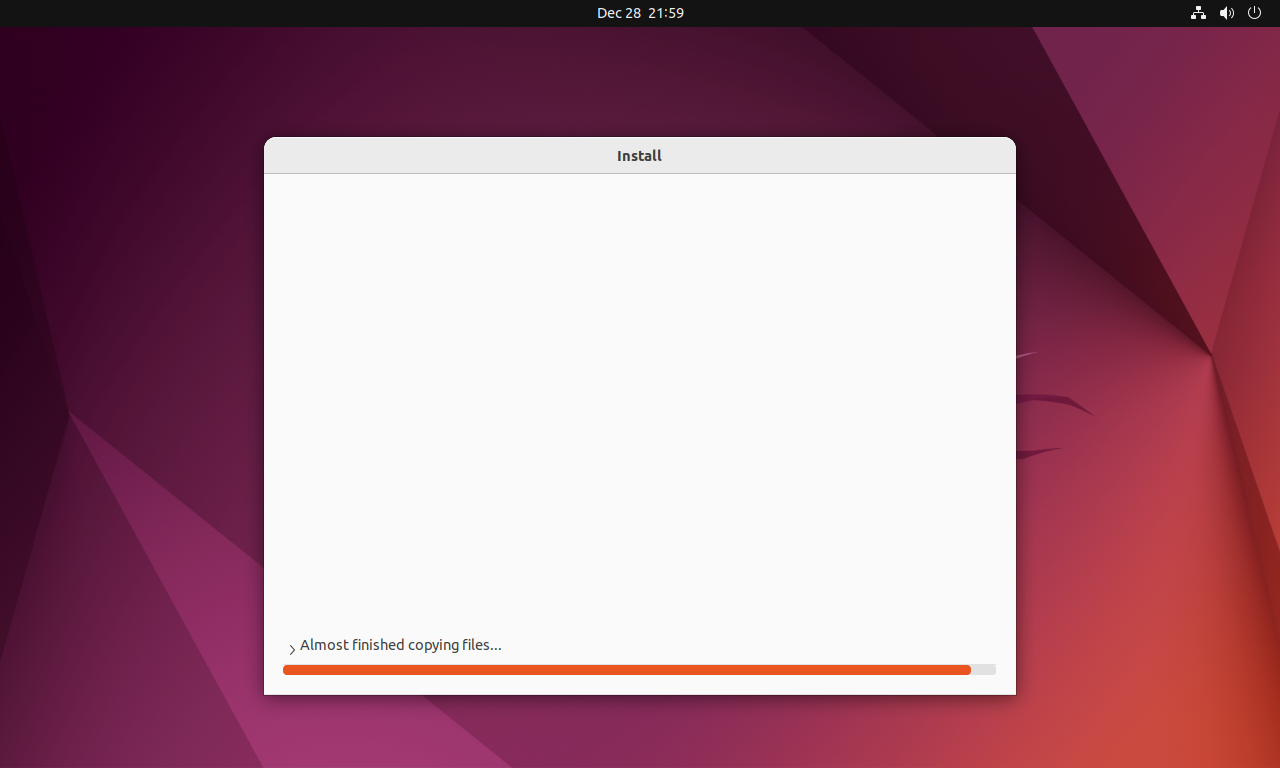Expand the install details chevron
This screenshot has height=768, width=1280.
point(292,650)
